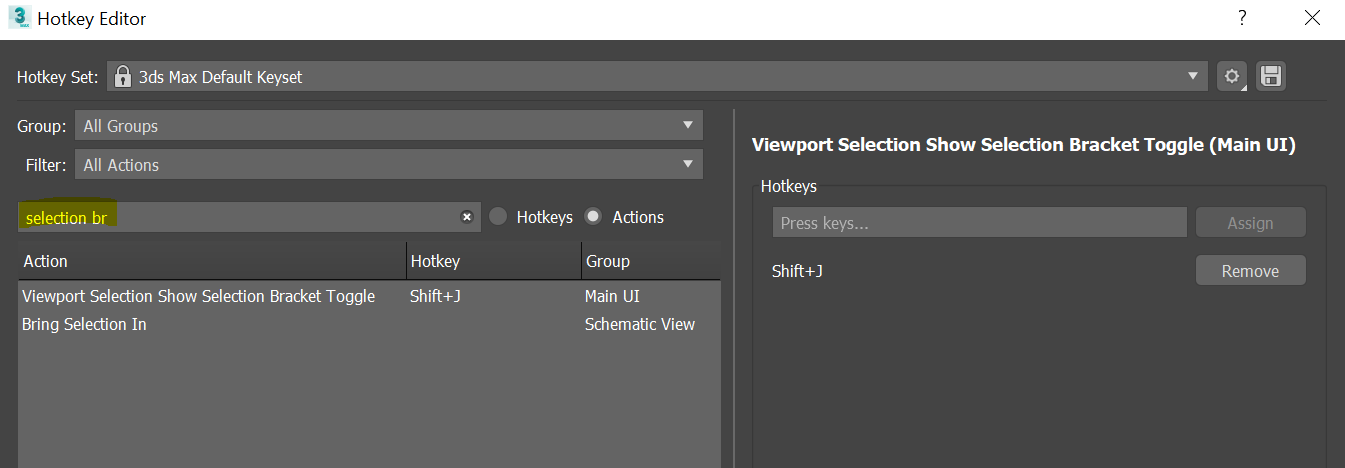Click the Press keys input field
The image size is (1345, 468).
(979, 223)
